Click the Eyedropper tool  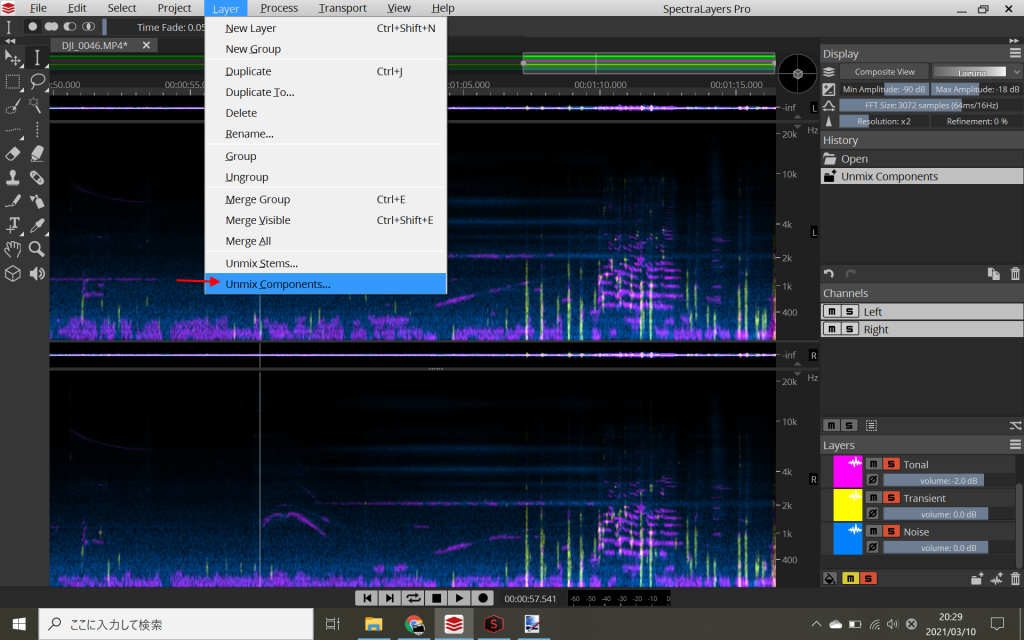[x=37, y=225]
